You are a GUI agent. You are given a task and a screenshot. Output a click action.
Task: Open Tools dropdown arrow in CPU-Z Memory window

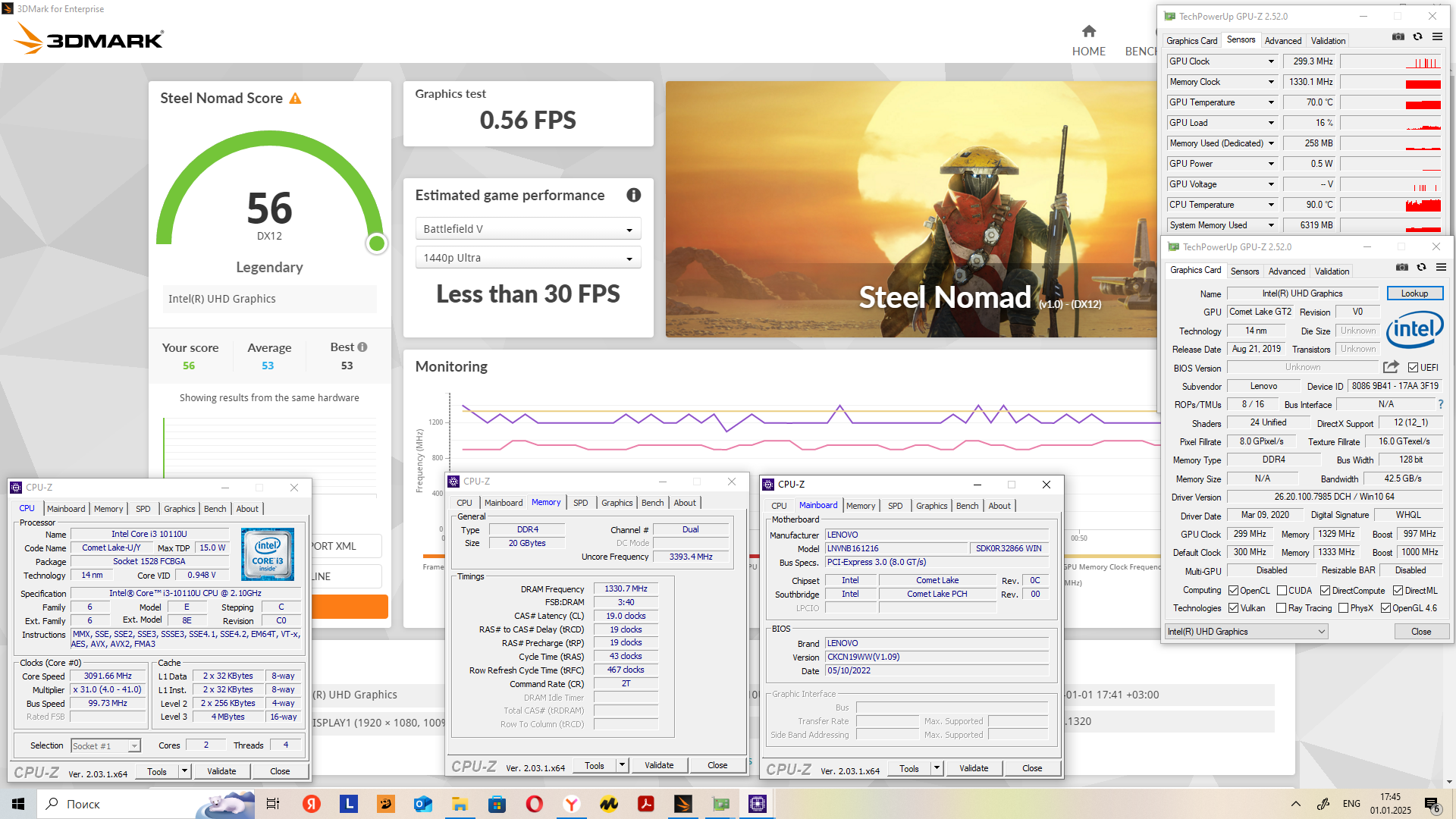point(623,766)
